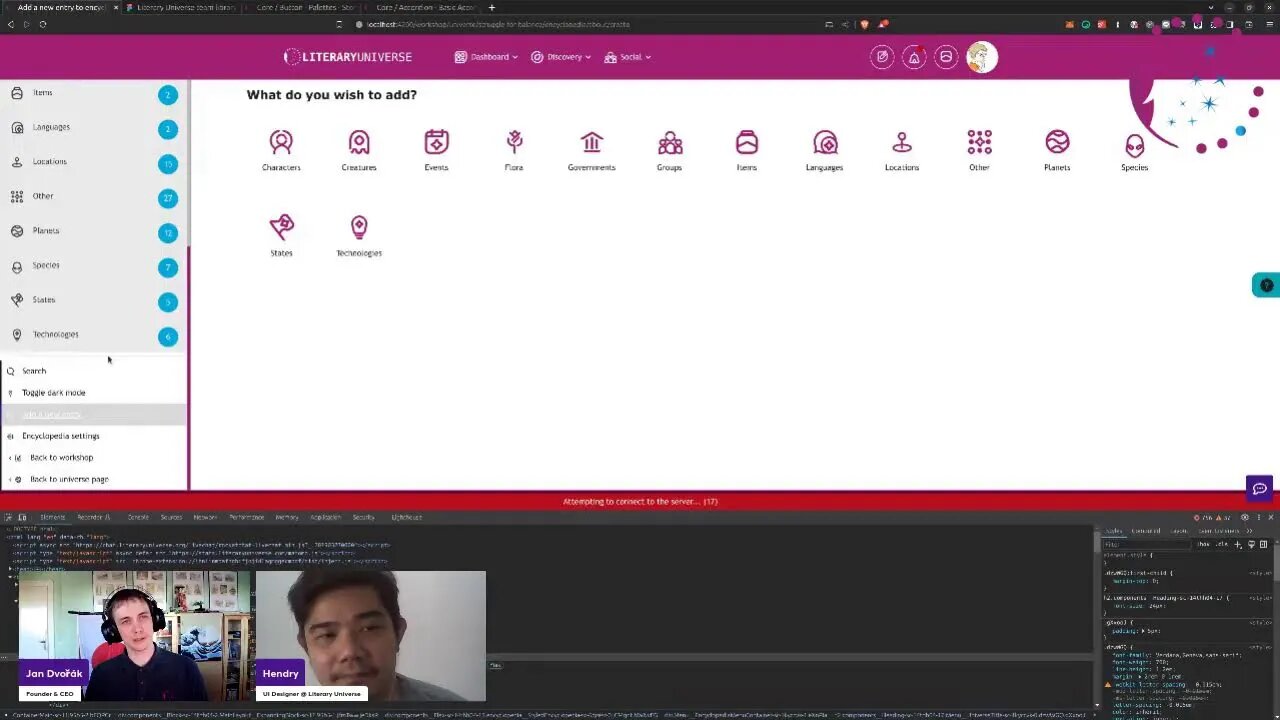The image size is (1280, 720).
Task: Toggle DevTools device toolbar icon
Action: point(22,517)
